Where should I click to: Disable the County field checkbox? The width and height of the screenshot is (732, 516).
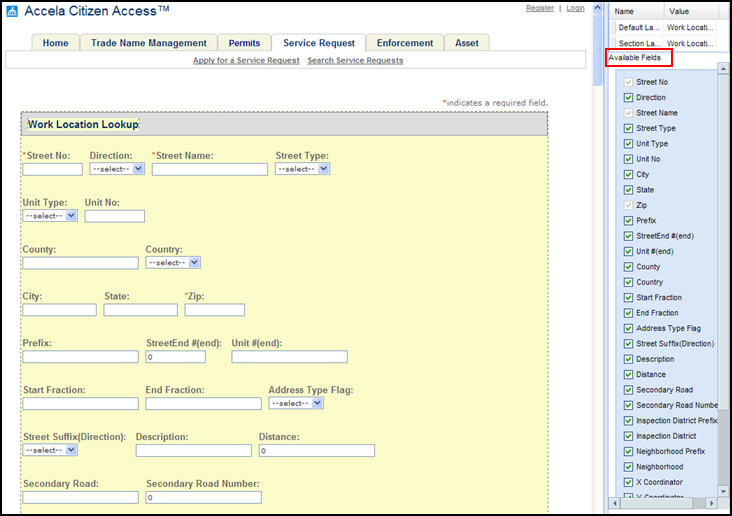(x=628, y=267)
